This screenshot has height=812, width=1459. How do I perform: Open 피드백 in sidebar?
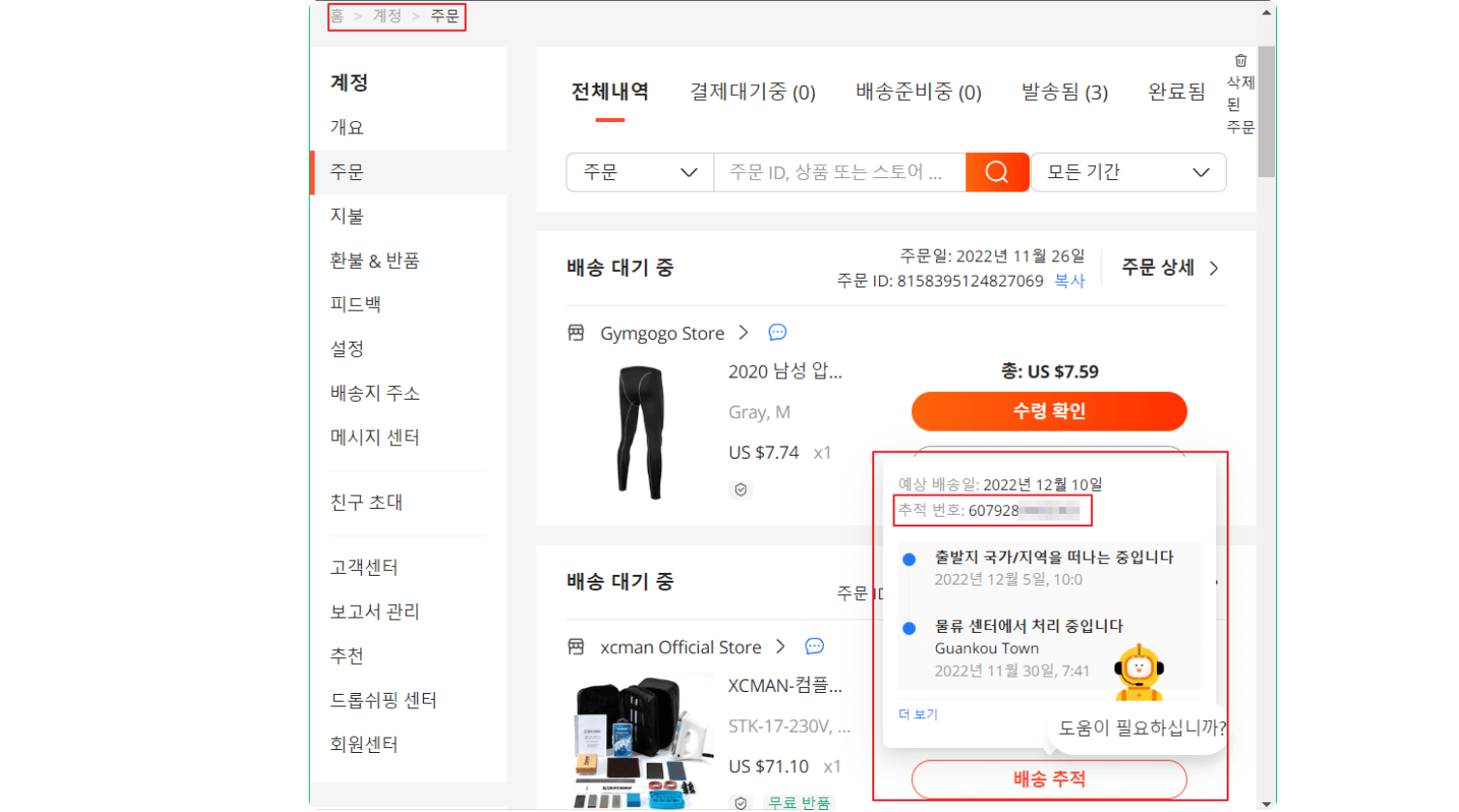pos(355,304)
